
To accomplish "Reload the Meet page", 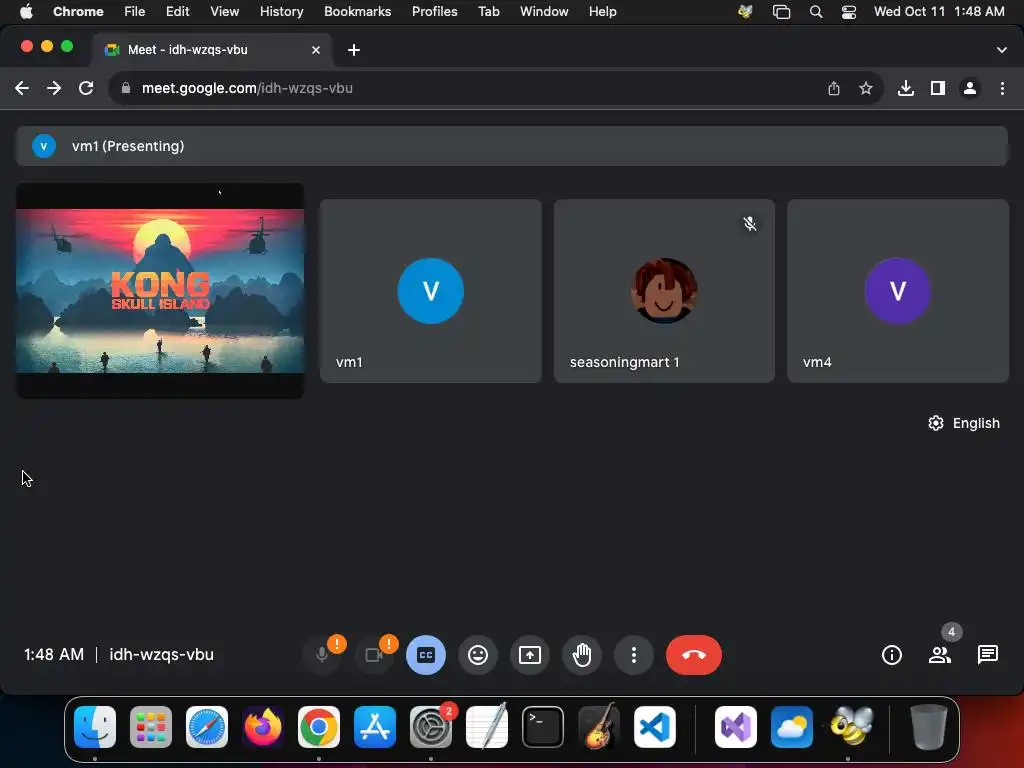I will click(86, 88).
